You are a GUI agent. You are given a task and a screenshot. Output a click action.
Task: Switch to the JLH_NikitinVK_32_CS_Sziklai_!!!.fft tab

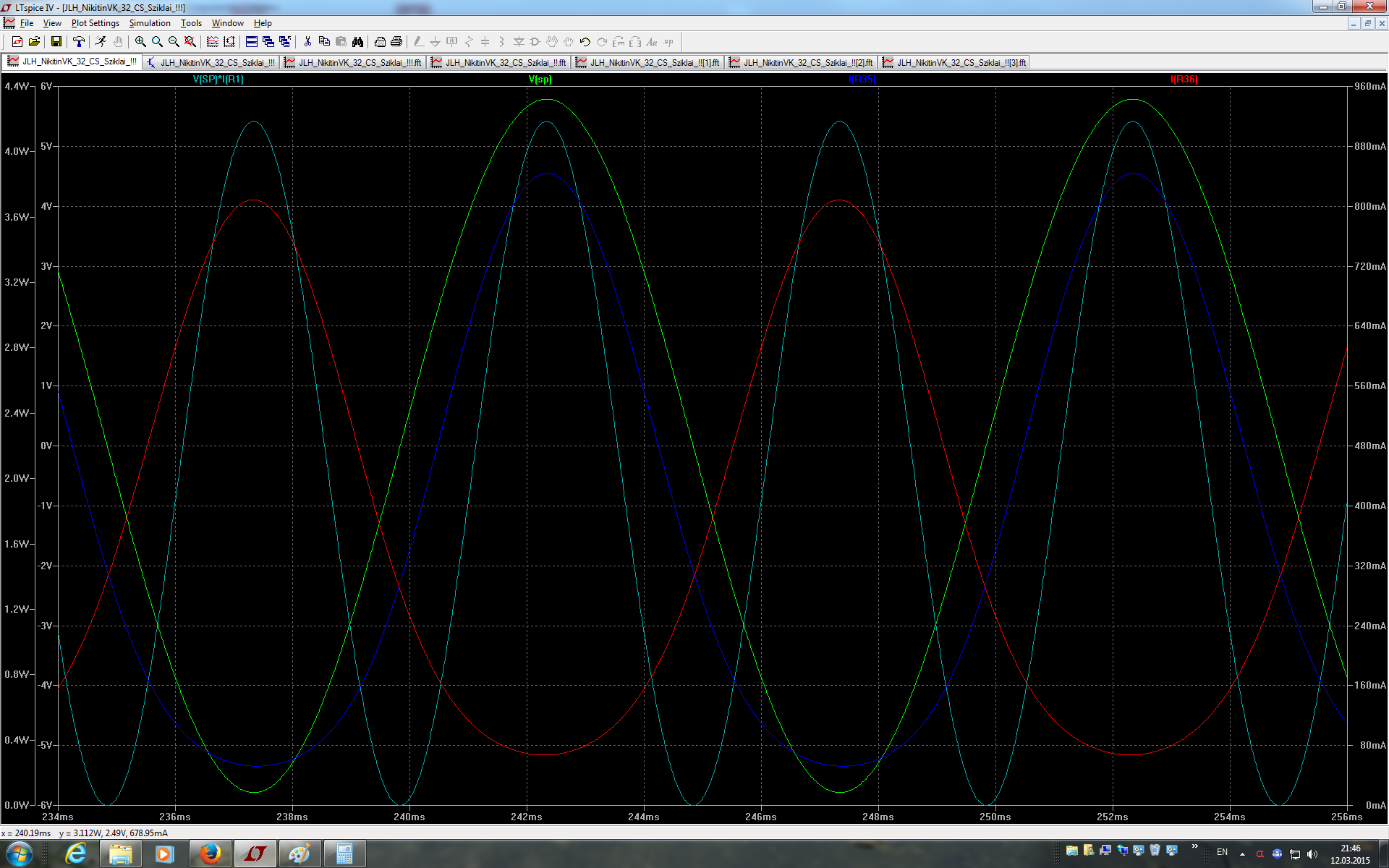tap(353, 63)
